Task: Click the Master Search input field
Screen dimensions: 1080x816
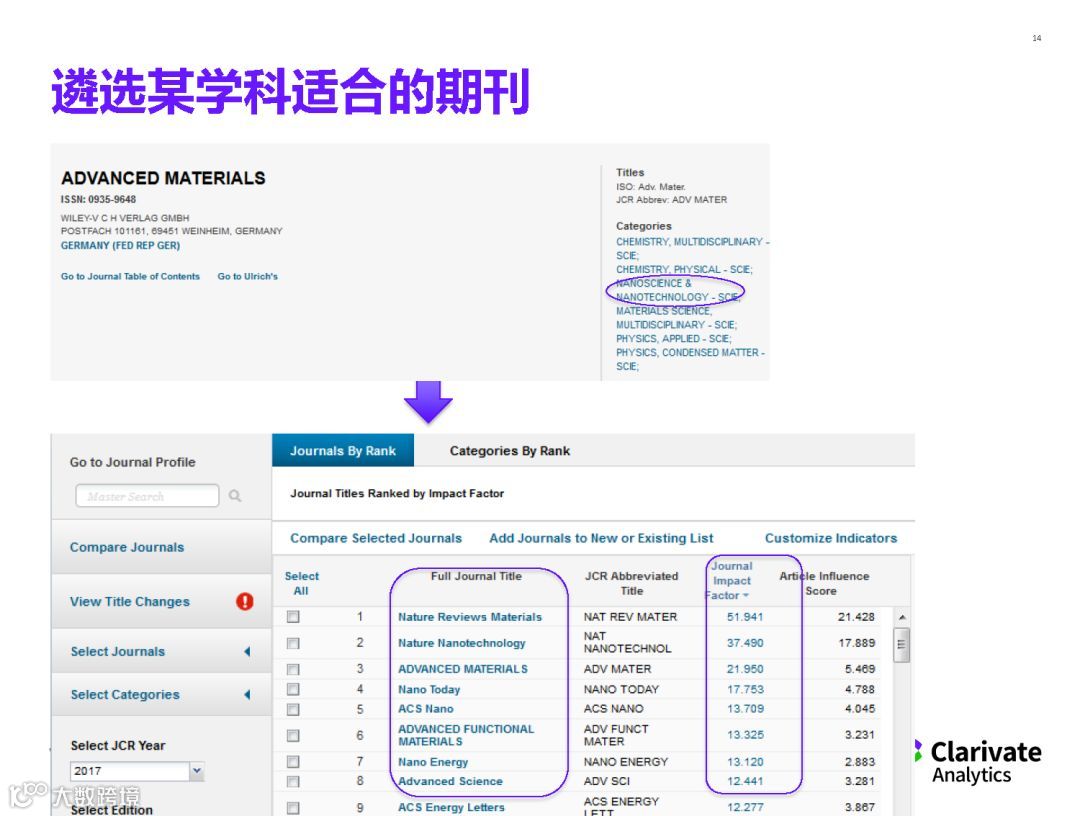Action: [x=147, y=496]
